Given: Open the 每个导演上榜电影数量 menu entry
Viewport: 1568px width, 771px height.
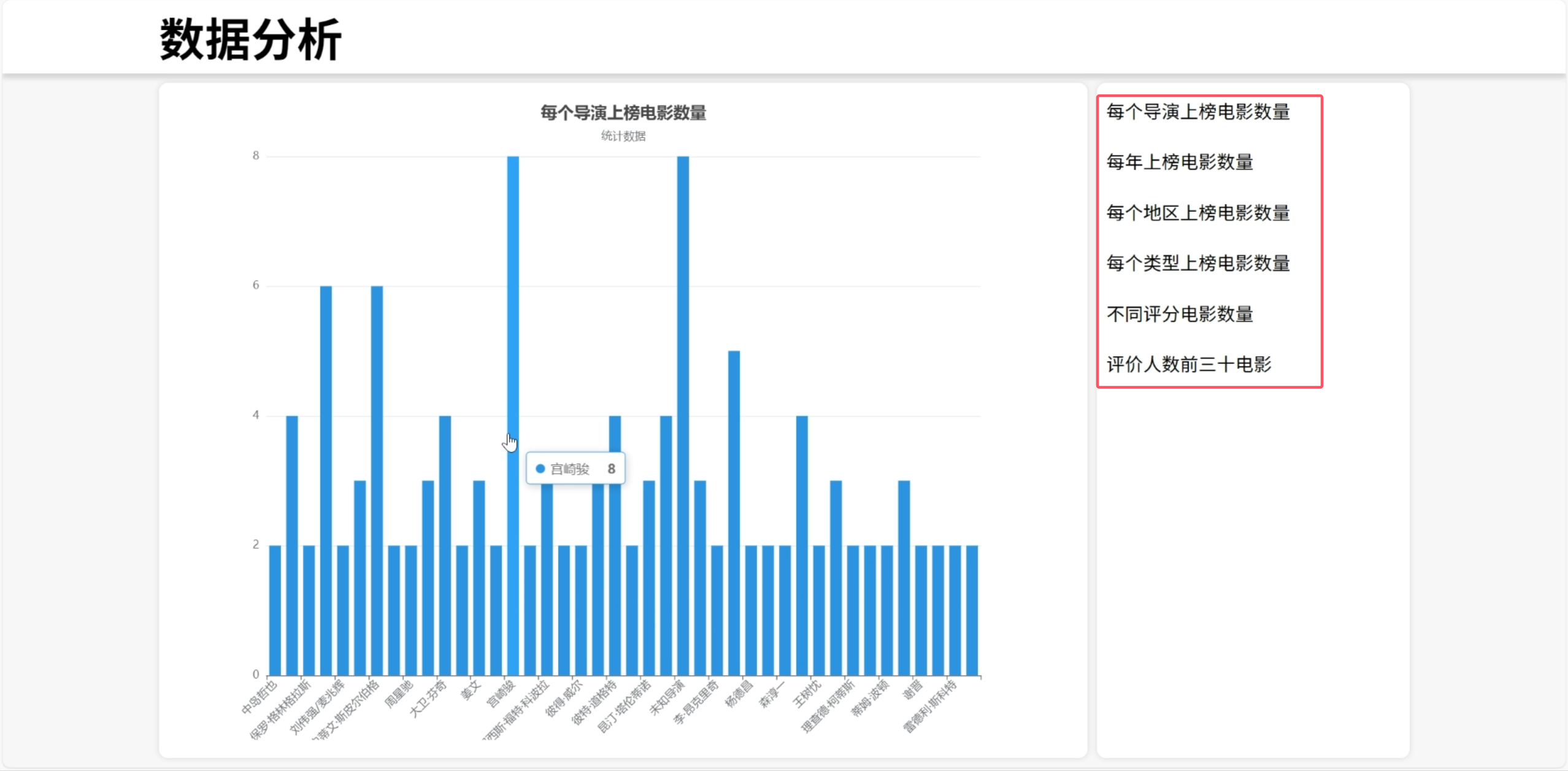Looking at the screenshot, I should click(x=1198, y=112).
